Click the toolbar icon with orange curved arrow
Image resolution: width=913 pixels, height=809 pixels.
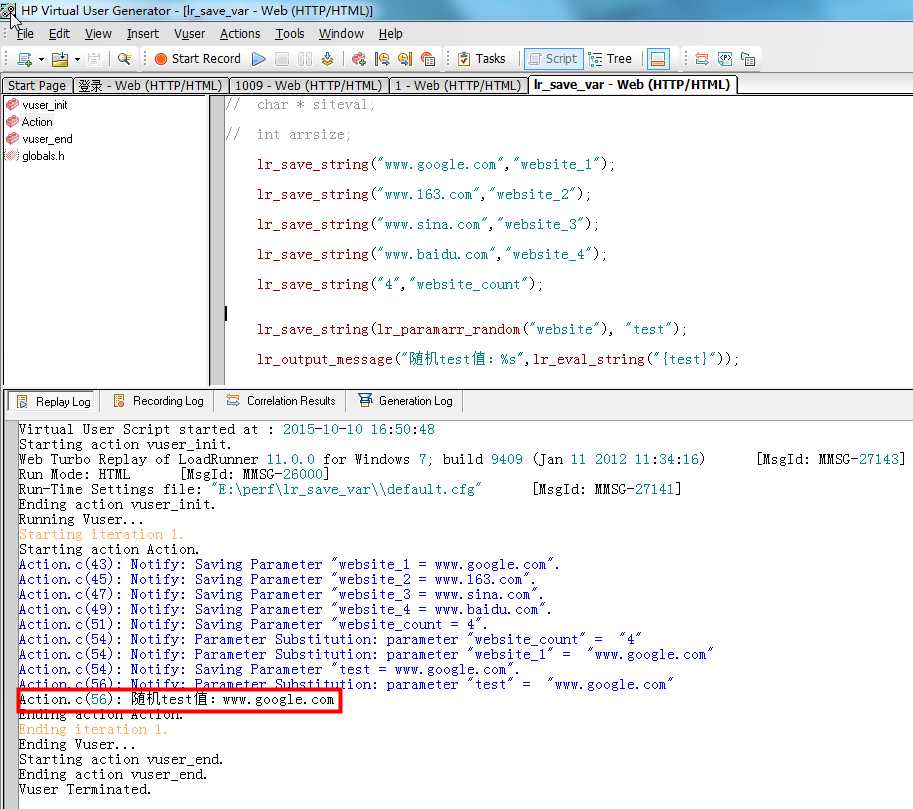405,59
